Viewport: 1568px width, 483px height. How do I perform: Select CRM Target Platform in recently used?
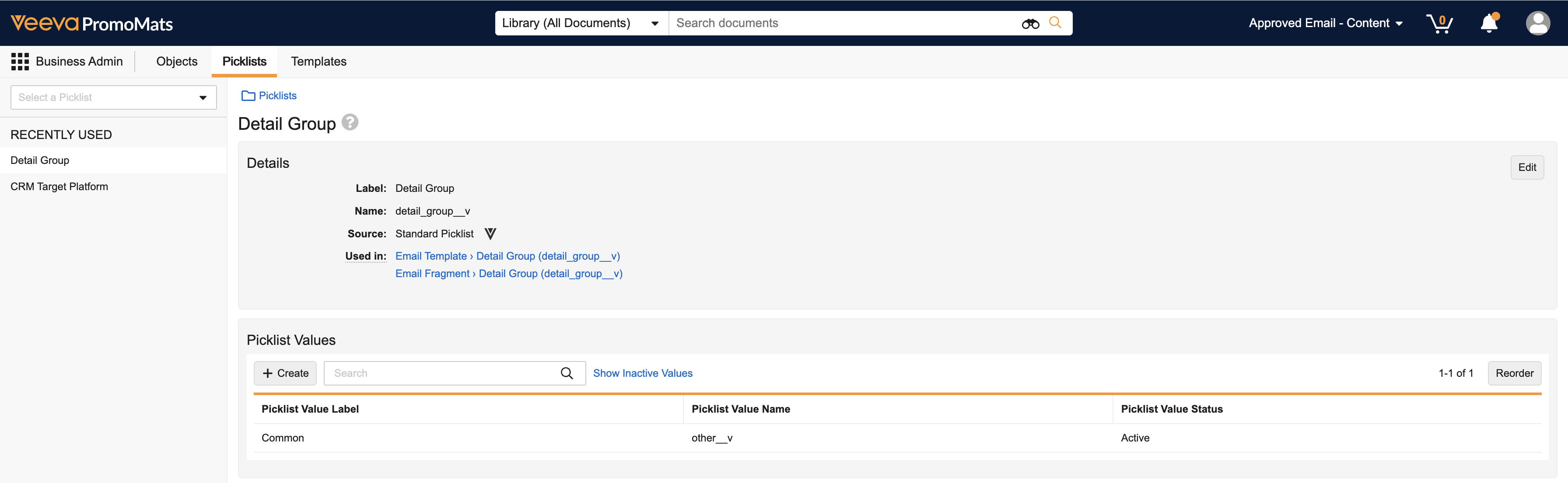[59, 187]
